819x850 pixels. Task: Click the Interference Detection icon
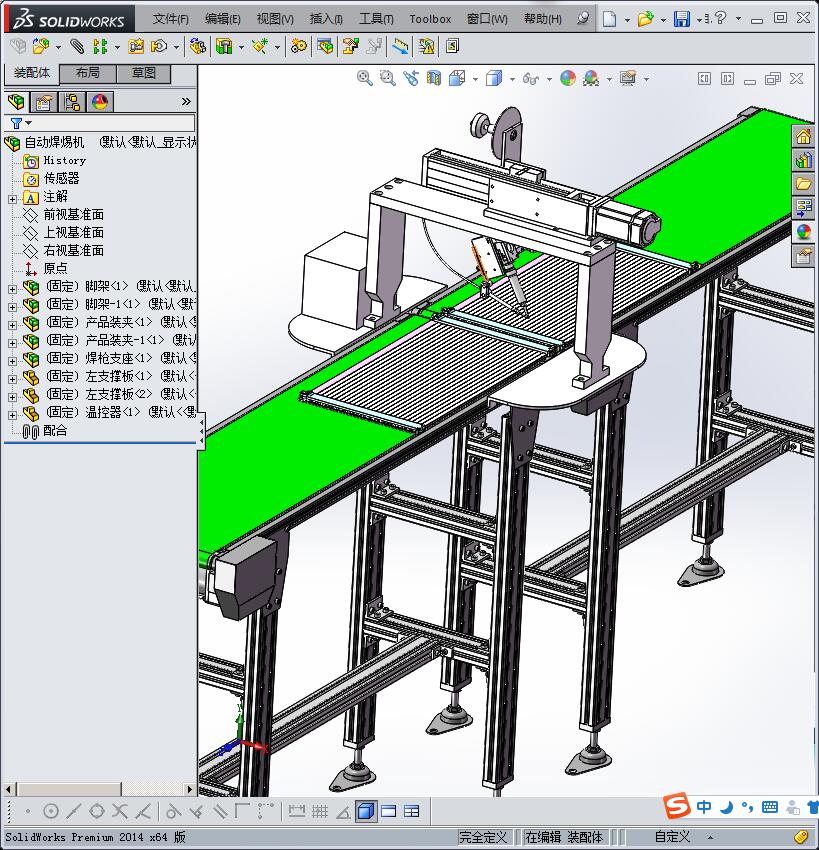point(400,46)
